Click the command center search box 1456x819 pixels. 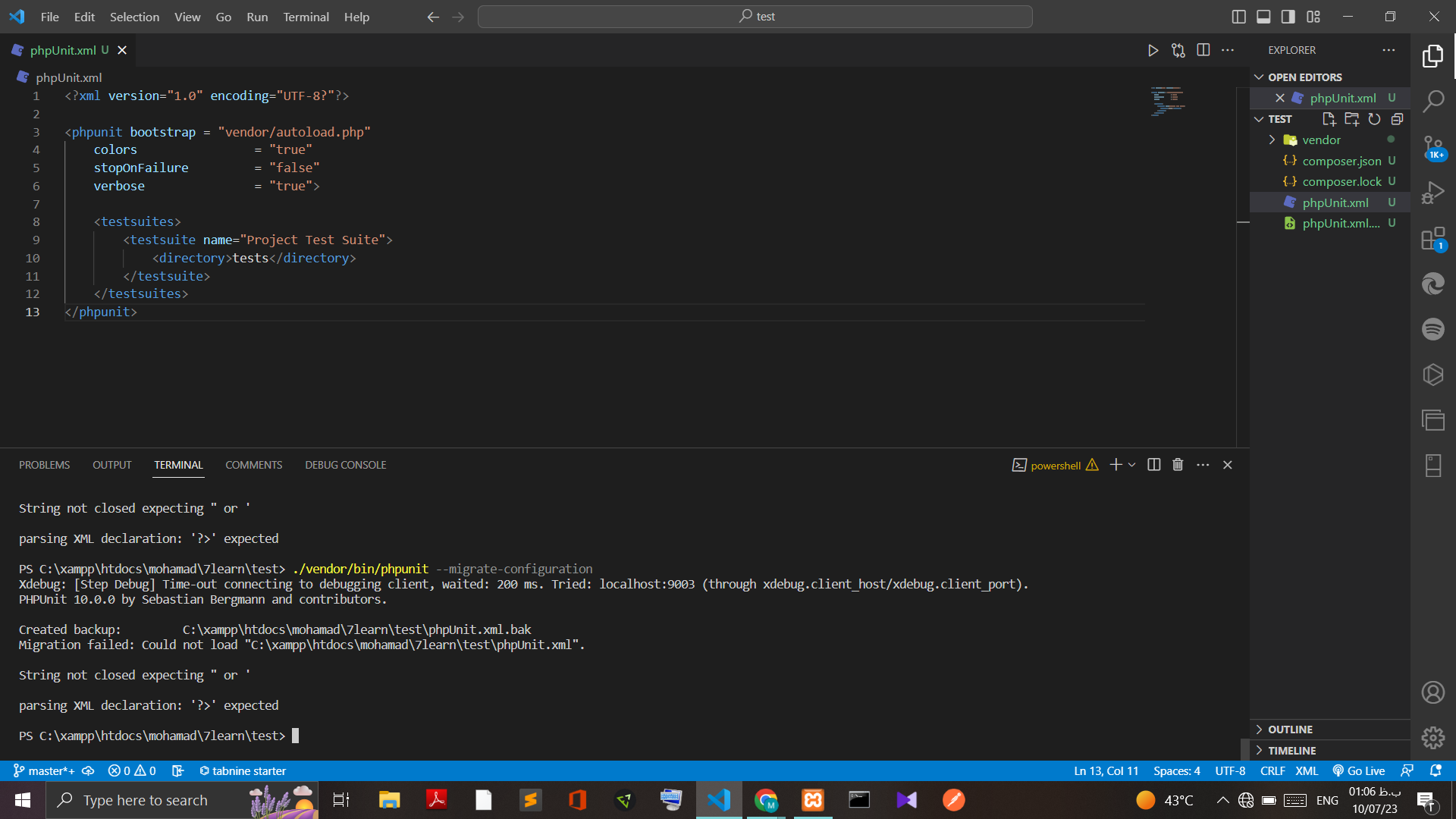click(x=755, y=17)
